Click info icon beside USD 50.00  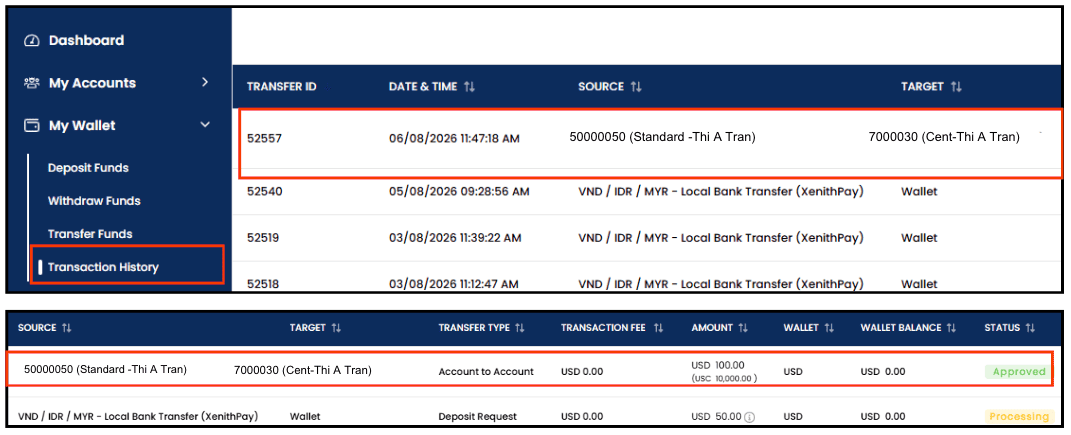point(749,417)
